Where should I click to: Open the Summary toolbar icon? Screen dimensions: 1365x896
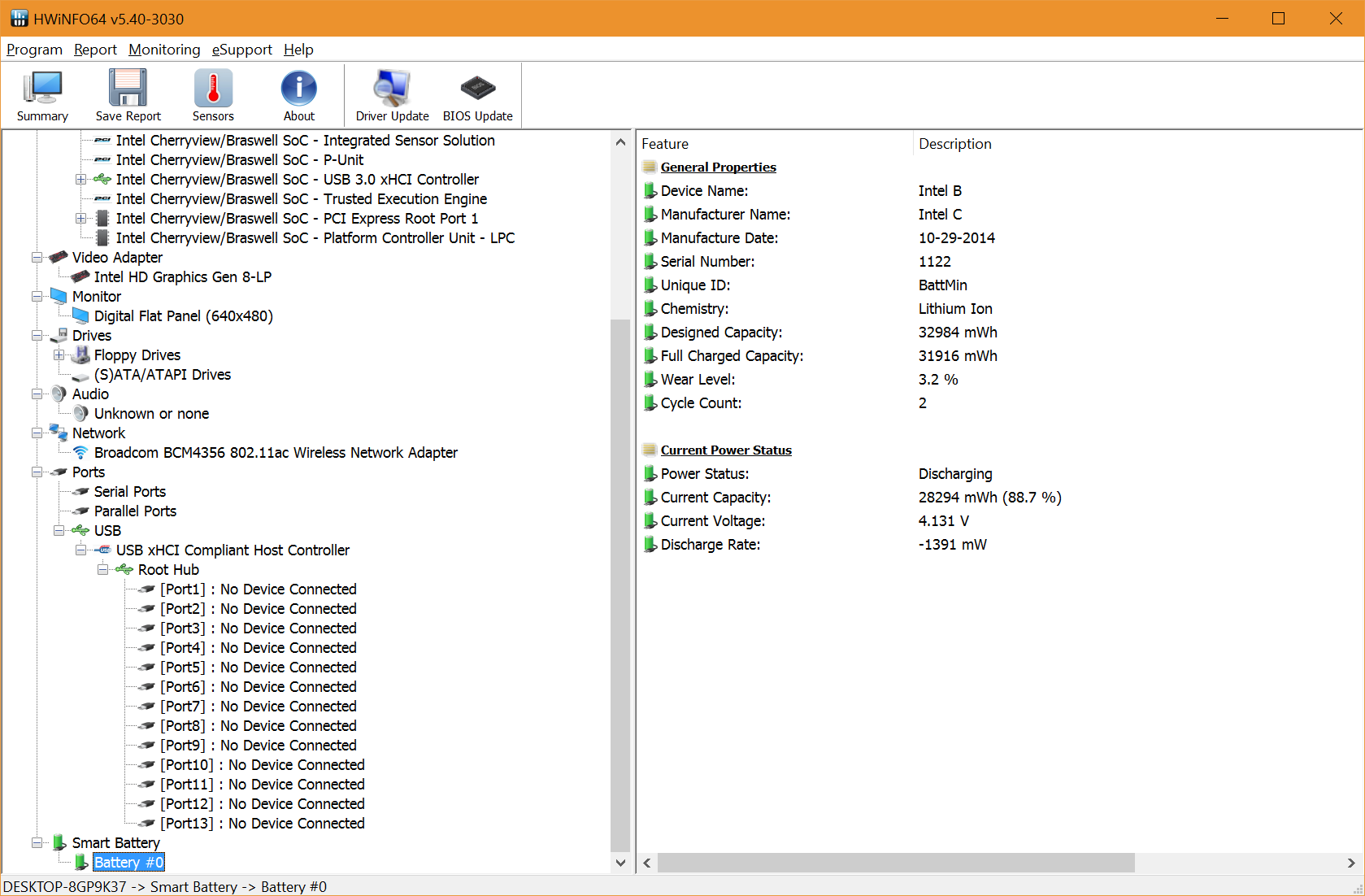(42, 88)
